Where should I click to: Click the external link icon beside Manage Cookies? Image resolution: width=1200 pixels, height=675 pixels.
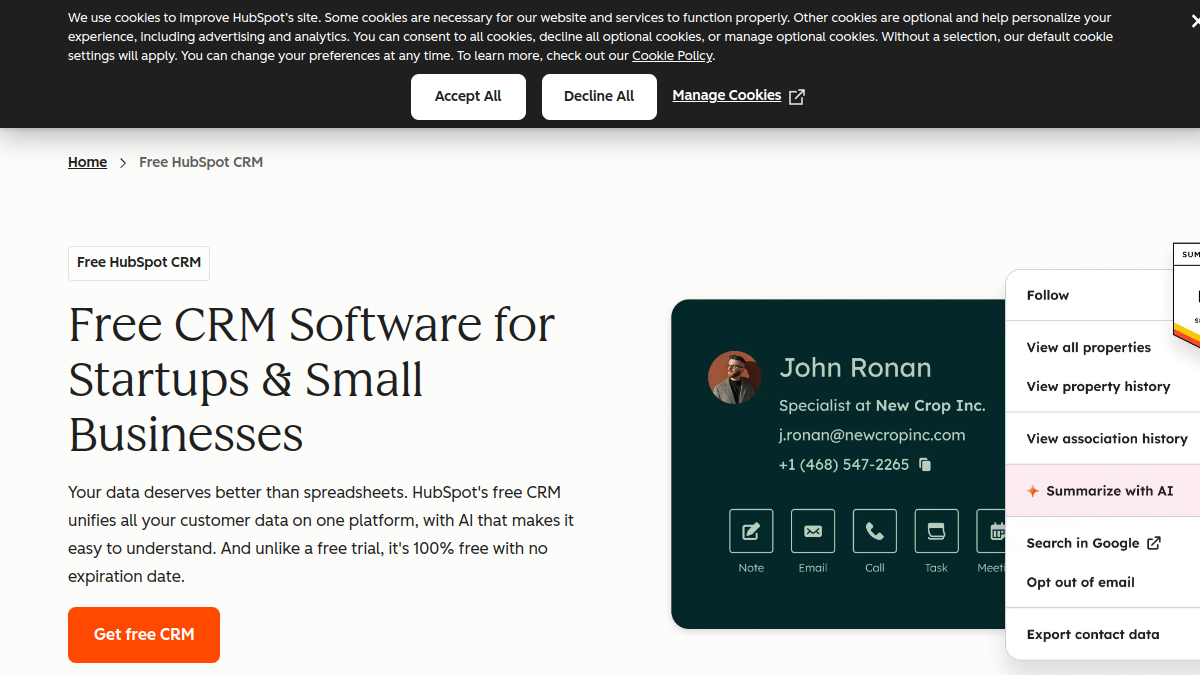pos(797,97)
